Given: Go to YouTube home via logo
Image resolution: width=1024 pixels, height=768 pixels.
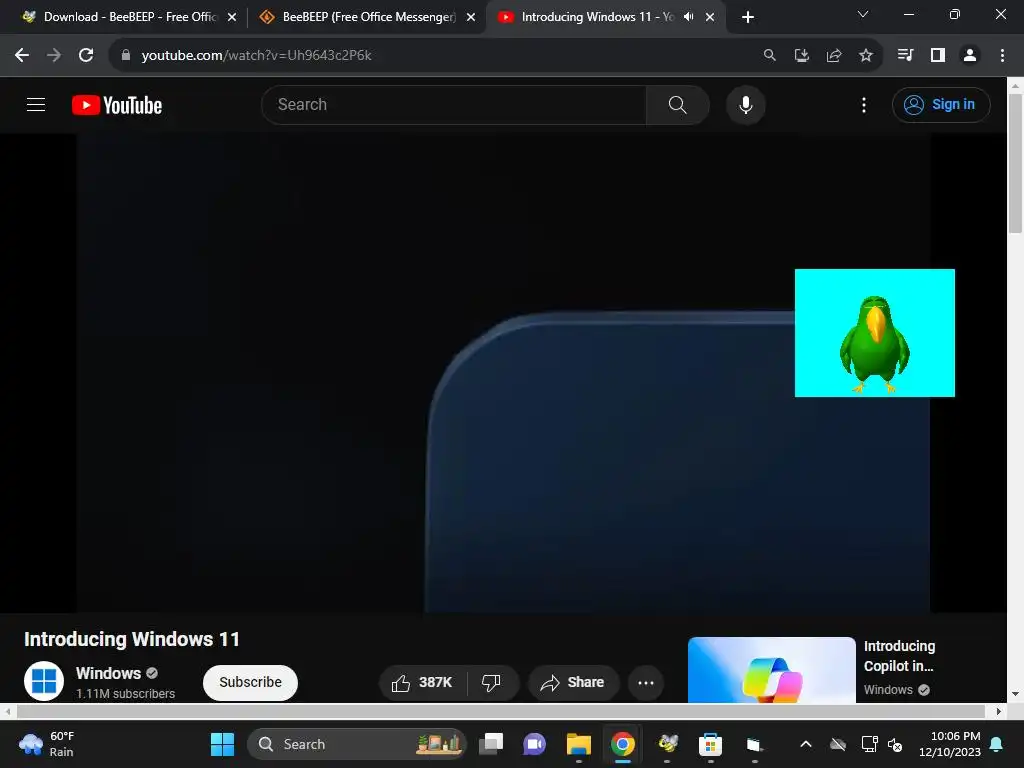Looking at the screenshot, I should coord(117,105).
